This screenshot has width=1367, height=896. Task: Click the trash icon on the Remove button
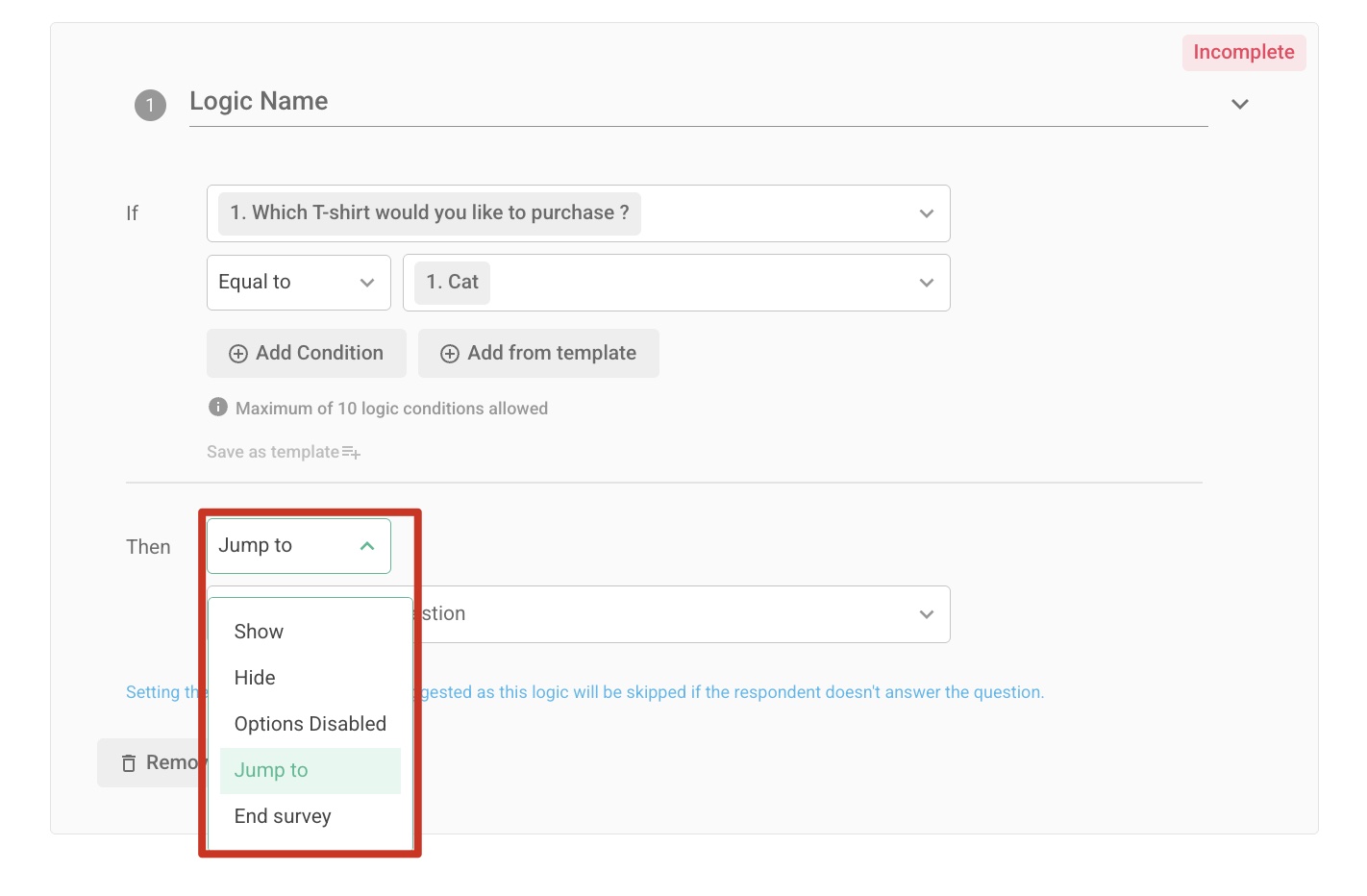(130, 762)
